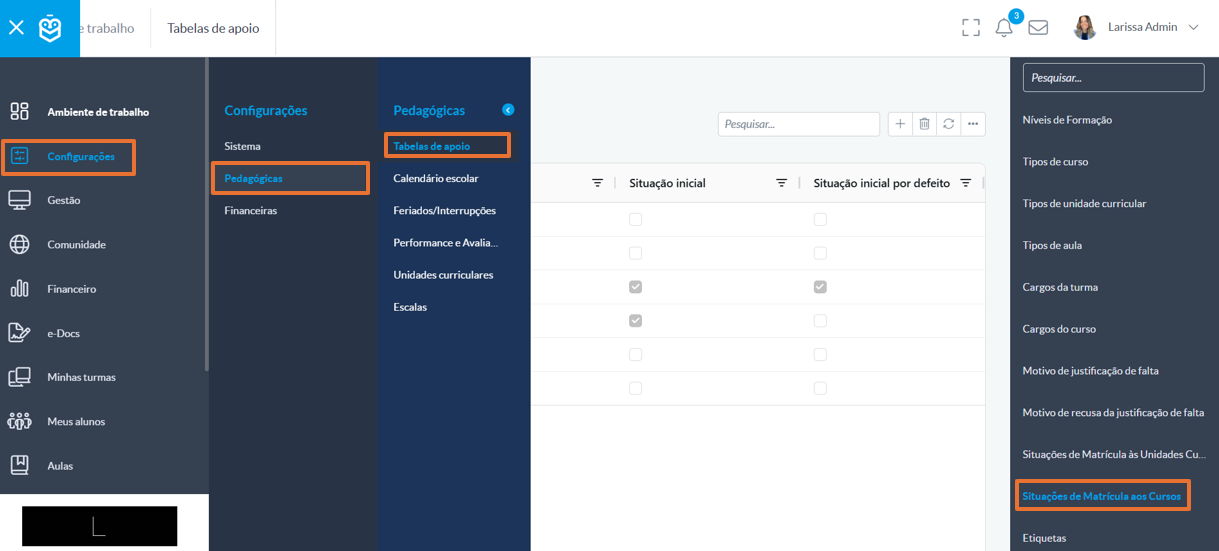Click Minhas turmas icon
This screenshot has width=1219, height=551.
19,377
